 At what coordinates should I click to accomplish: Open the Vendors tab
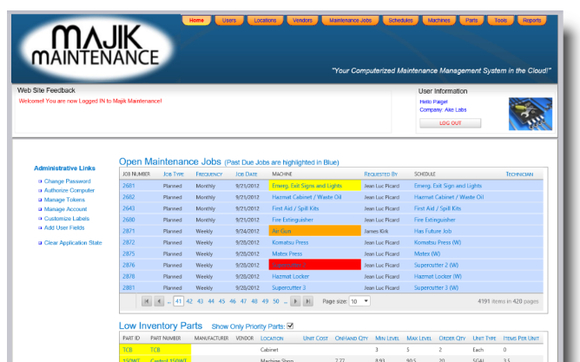tap(302, 20)
